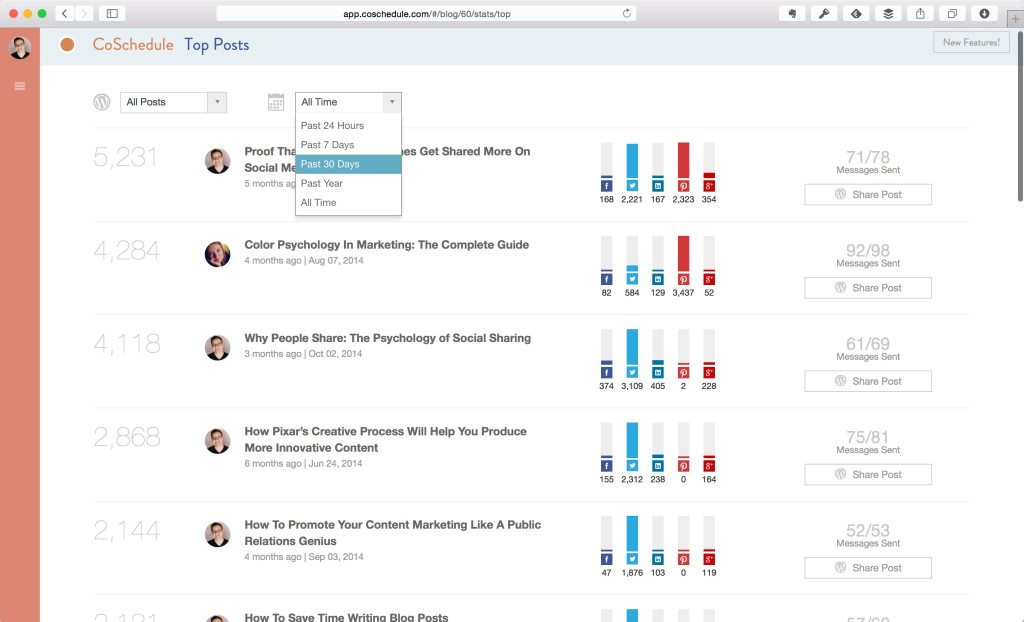
Task: Collapse the open time range dropdown arrow
Action: 391,101
